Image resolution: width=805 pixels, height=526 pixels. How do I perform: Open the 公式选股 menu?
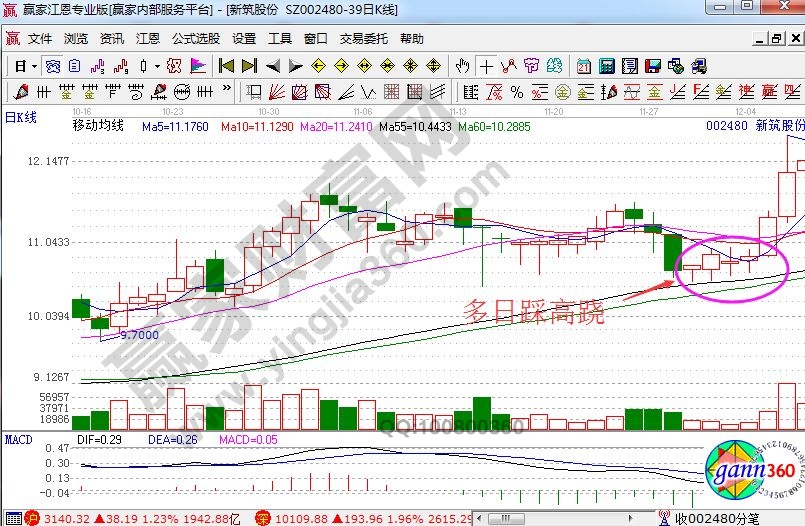(x=195, y=39)
